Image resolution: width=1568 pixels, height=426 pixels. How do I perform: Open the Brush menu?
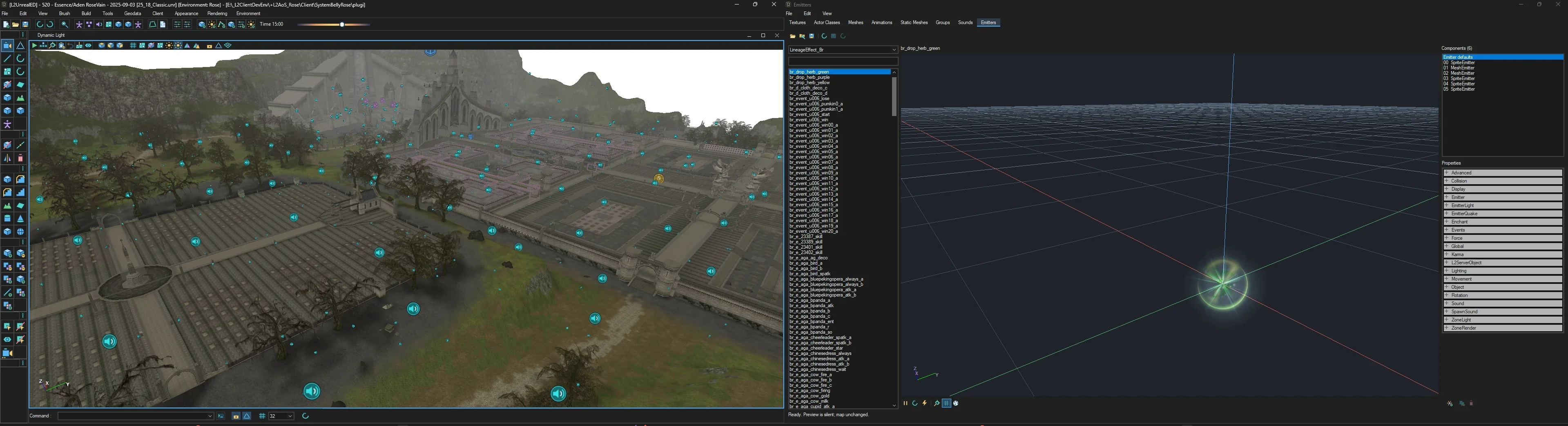click(x=65, y=13)
